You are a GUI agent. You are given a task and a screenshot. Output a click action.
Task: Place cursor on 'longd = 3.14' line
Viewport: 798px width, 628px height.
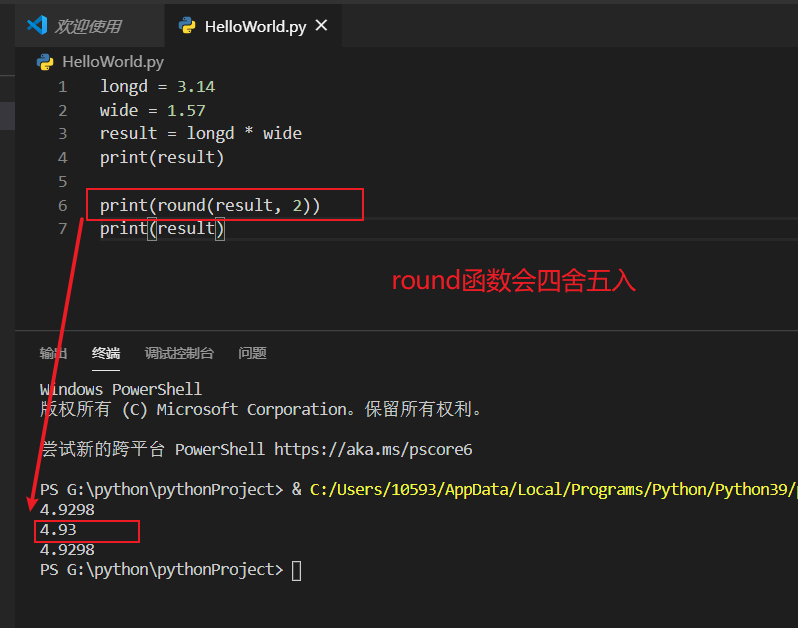157,87
